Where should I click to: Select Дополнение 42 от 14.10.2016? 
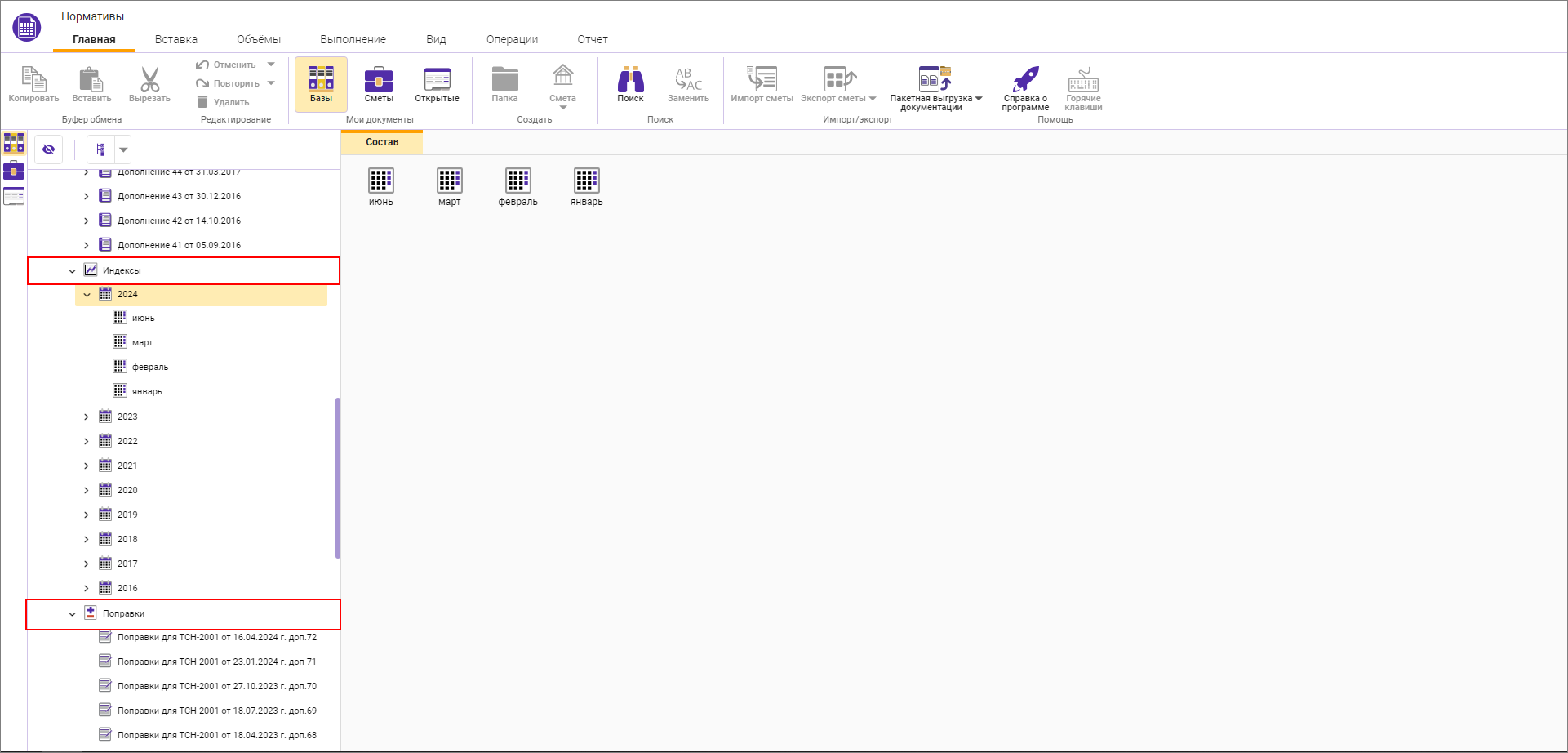[x=179, y=221]
